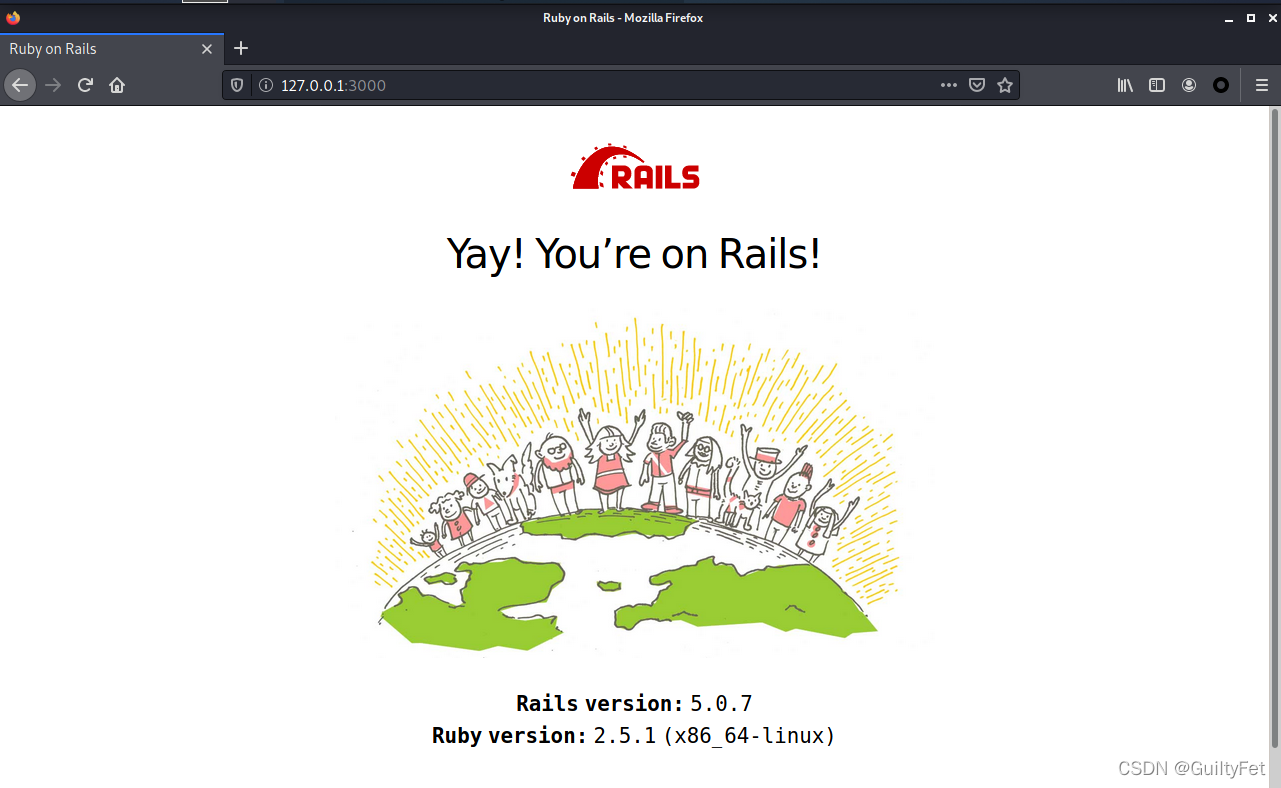Bookmark this page with the star
1281x788 pixels.
(x=1005, y=85)
